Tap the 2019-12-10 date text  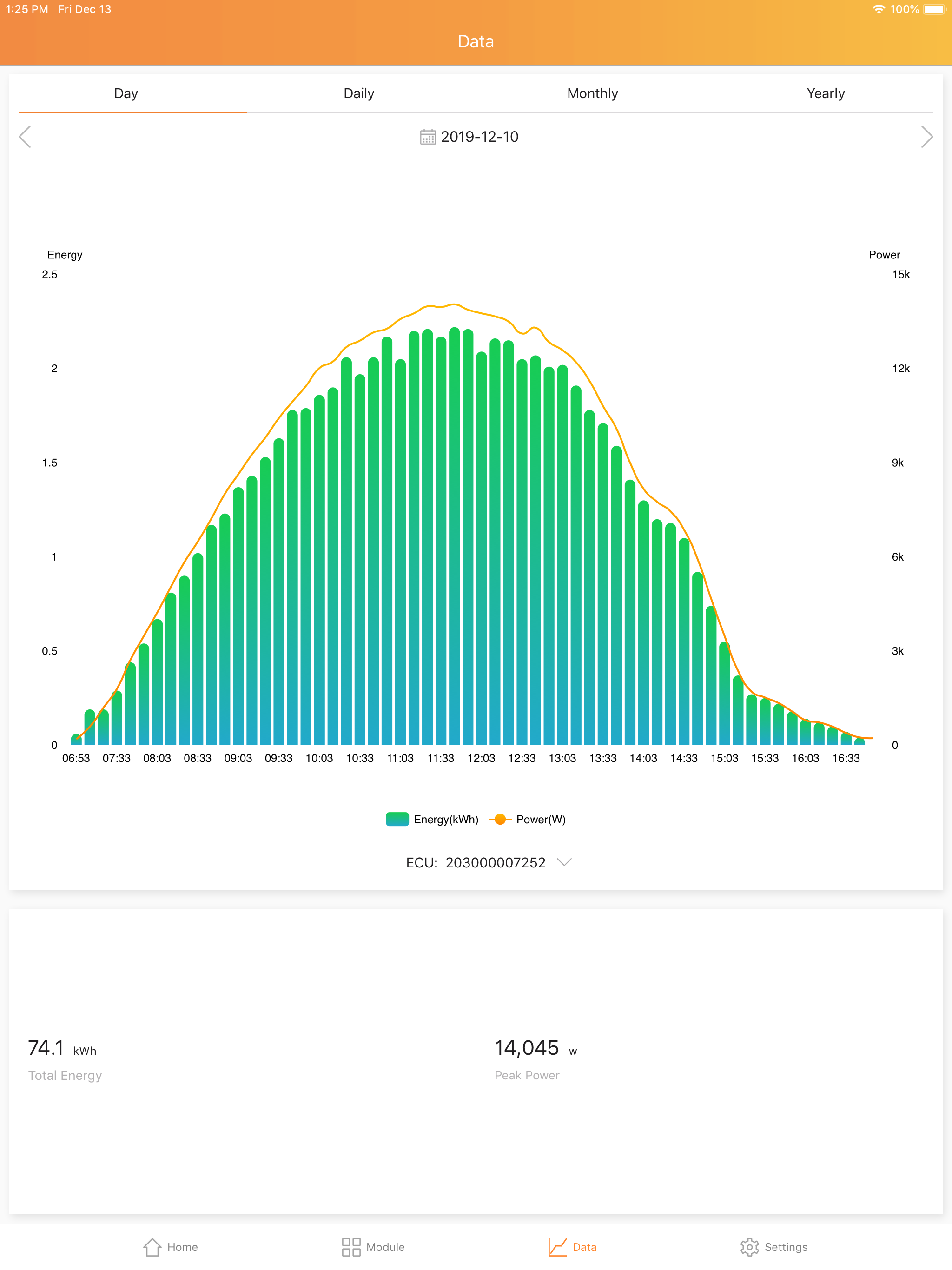coord(479,137)
